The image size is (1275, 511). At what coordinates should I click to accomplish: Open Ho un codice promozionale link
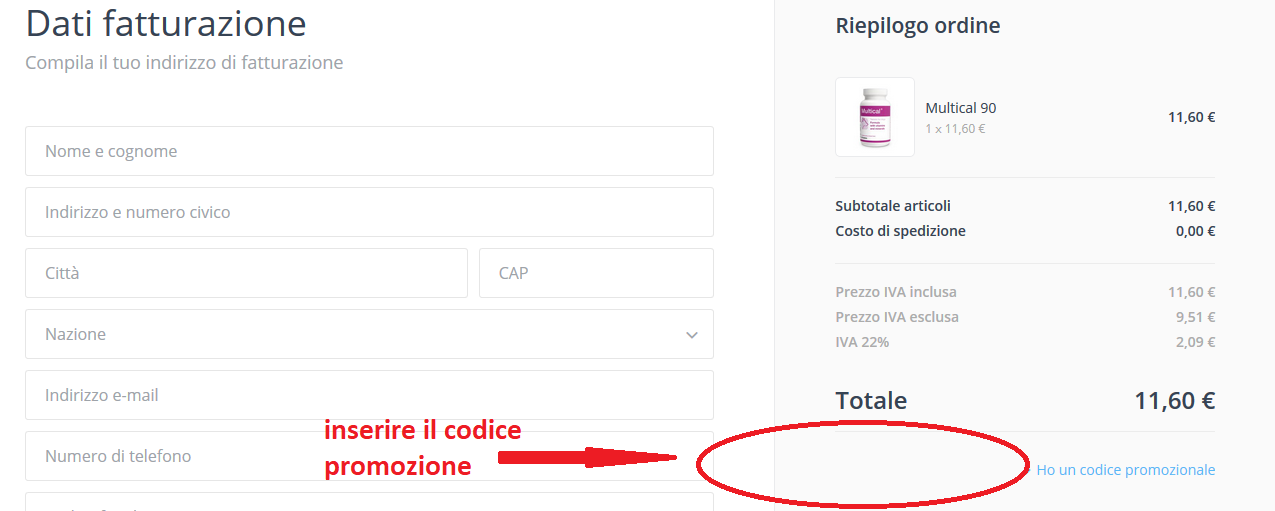pyautogui.click(x=1126, y=470)
